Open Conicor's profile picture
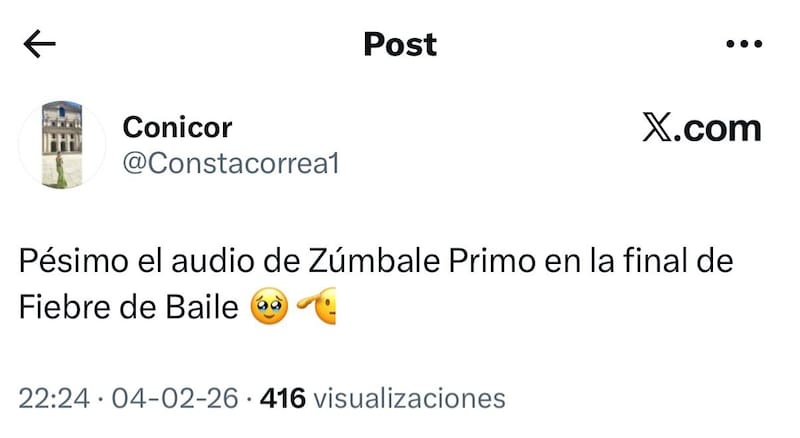 click(62, 145)
